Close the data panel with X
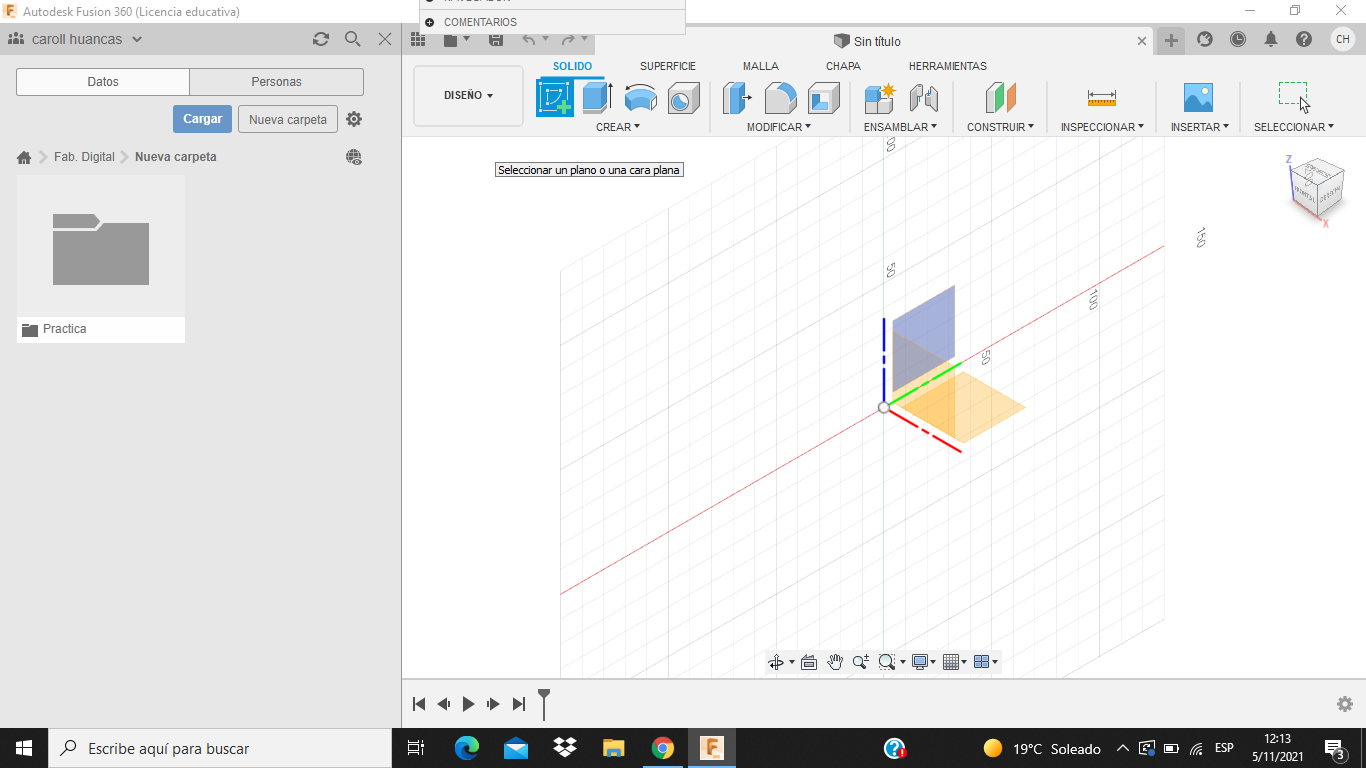 point(385,39)
